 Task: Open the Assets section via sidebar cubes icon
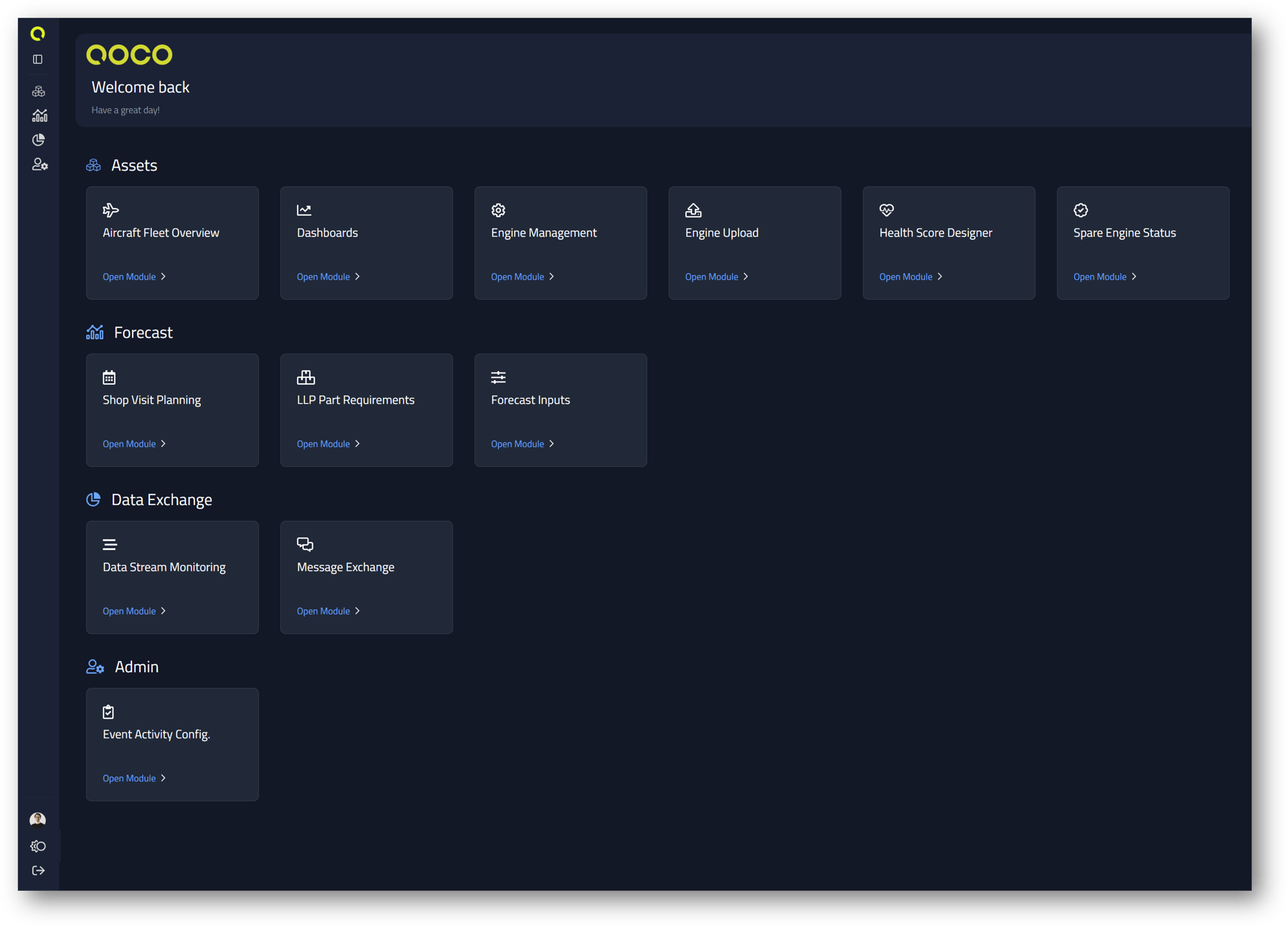click(38, 90)
